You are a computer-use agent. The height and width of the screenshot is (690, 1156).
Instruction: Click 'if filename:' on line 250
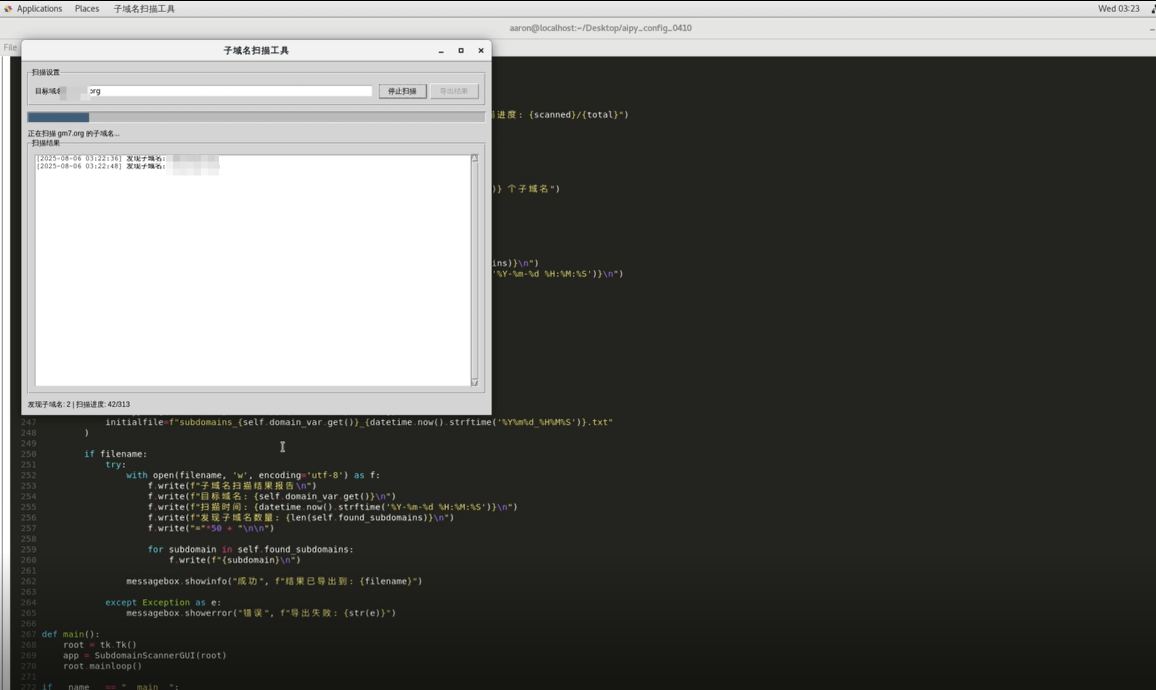116,454
